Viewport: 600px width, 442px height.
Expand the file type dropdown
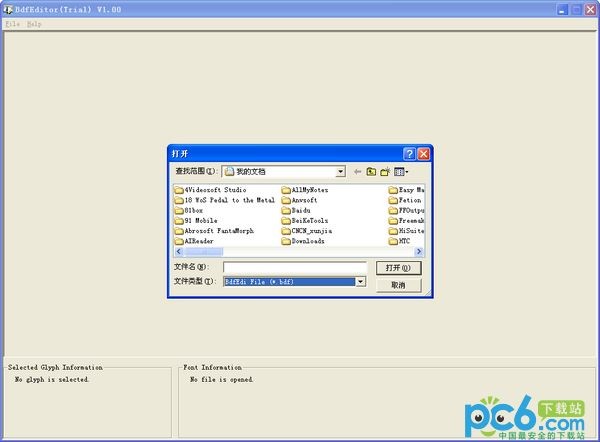click(360, 282)
